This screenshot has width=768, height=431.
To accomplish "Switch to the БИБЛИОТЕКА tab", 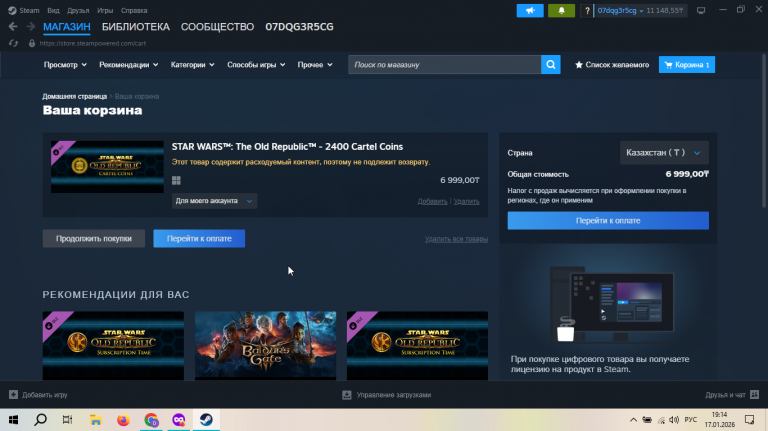I will [x=136, y=27].
